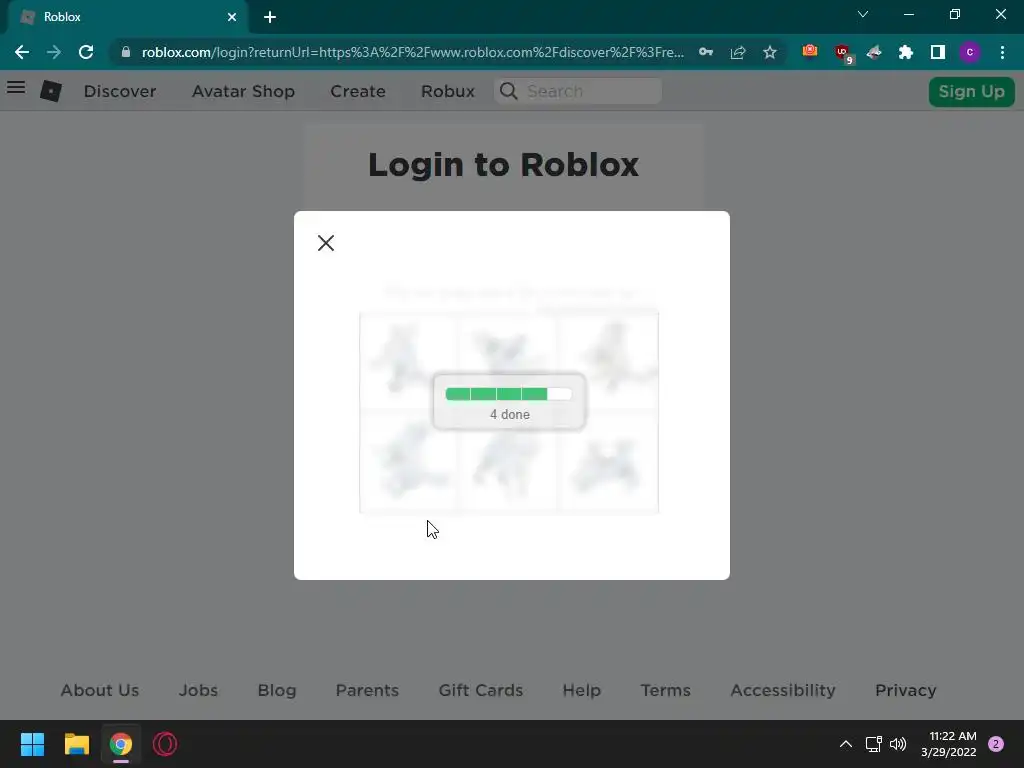Select the top-left captcha image

(408, 361)
